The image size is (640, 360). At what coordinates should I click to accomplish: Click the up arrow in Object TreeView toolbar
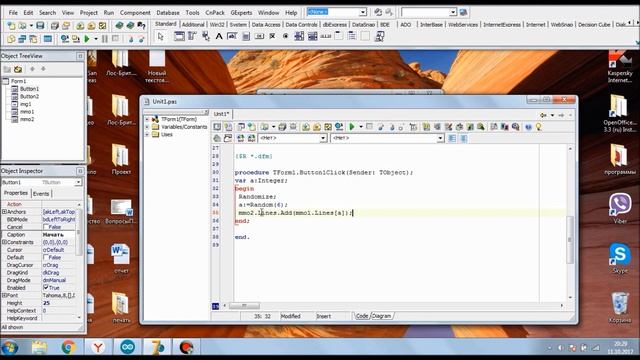[32, 69]
